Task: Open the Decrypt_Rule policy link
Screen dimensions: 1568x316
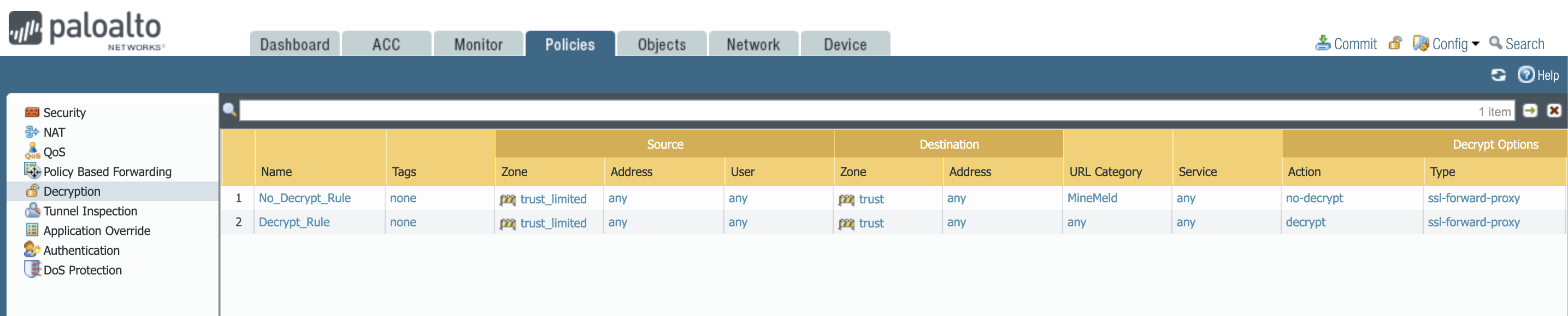Action: pos(294,222)
